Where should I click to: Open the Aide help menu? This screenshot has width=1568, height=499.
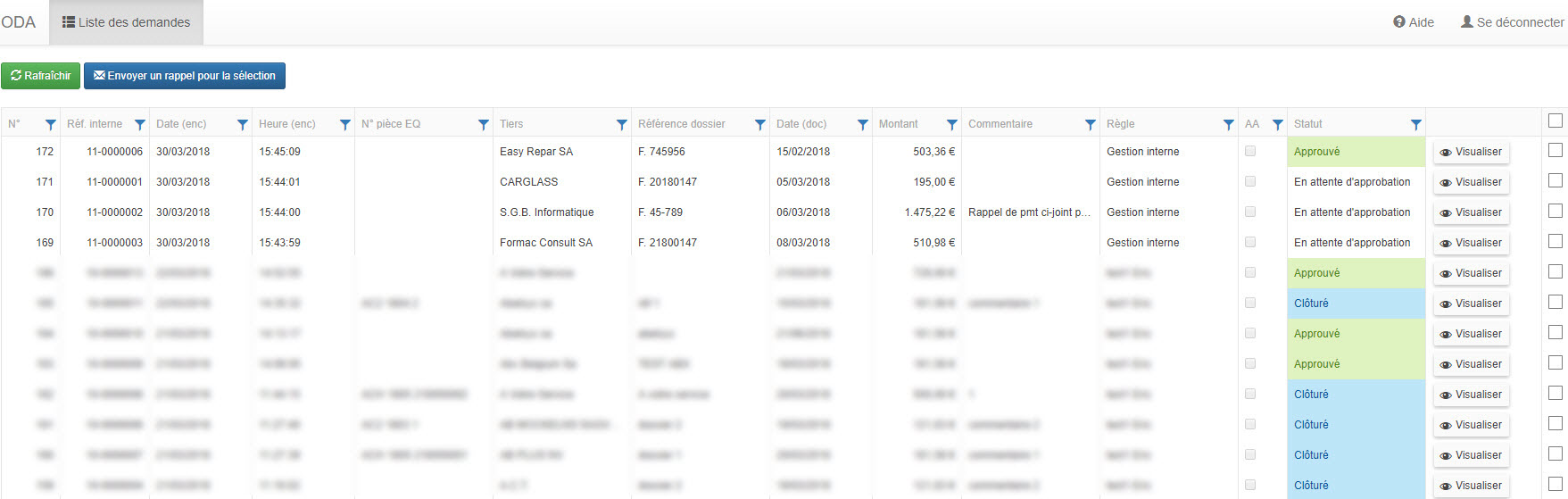coord(1414,22)
